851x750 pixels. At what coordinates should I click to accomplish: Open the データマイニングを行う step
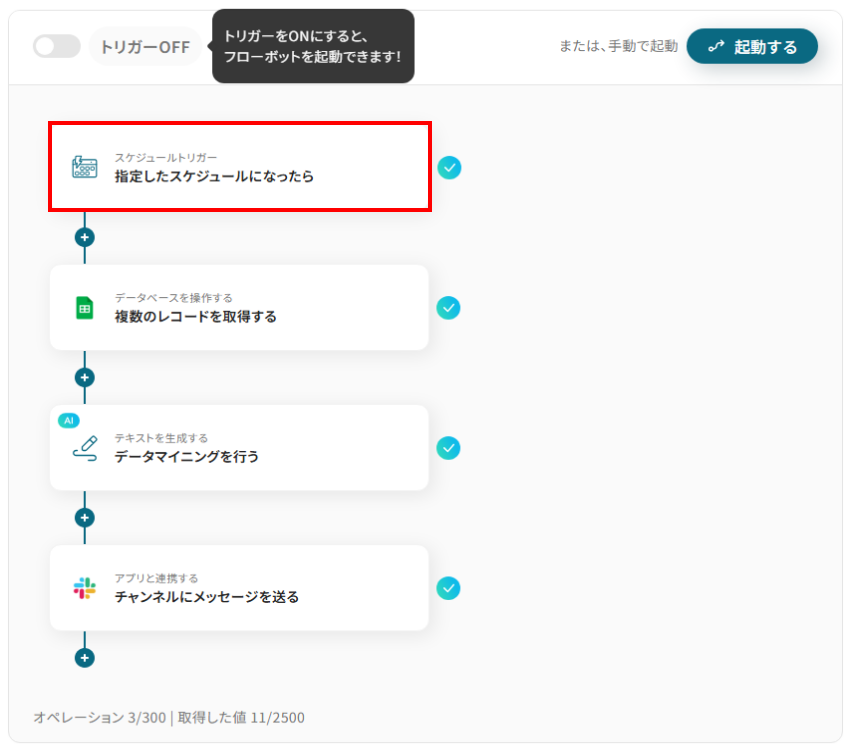point(239,448)
